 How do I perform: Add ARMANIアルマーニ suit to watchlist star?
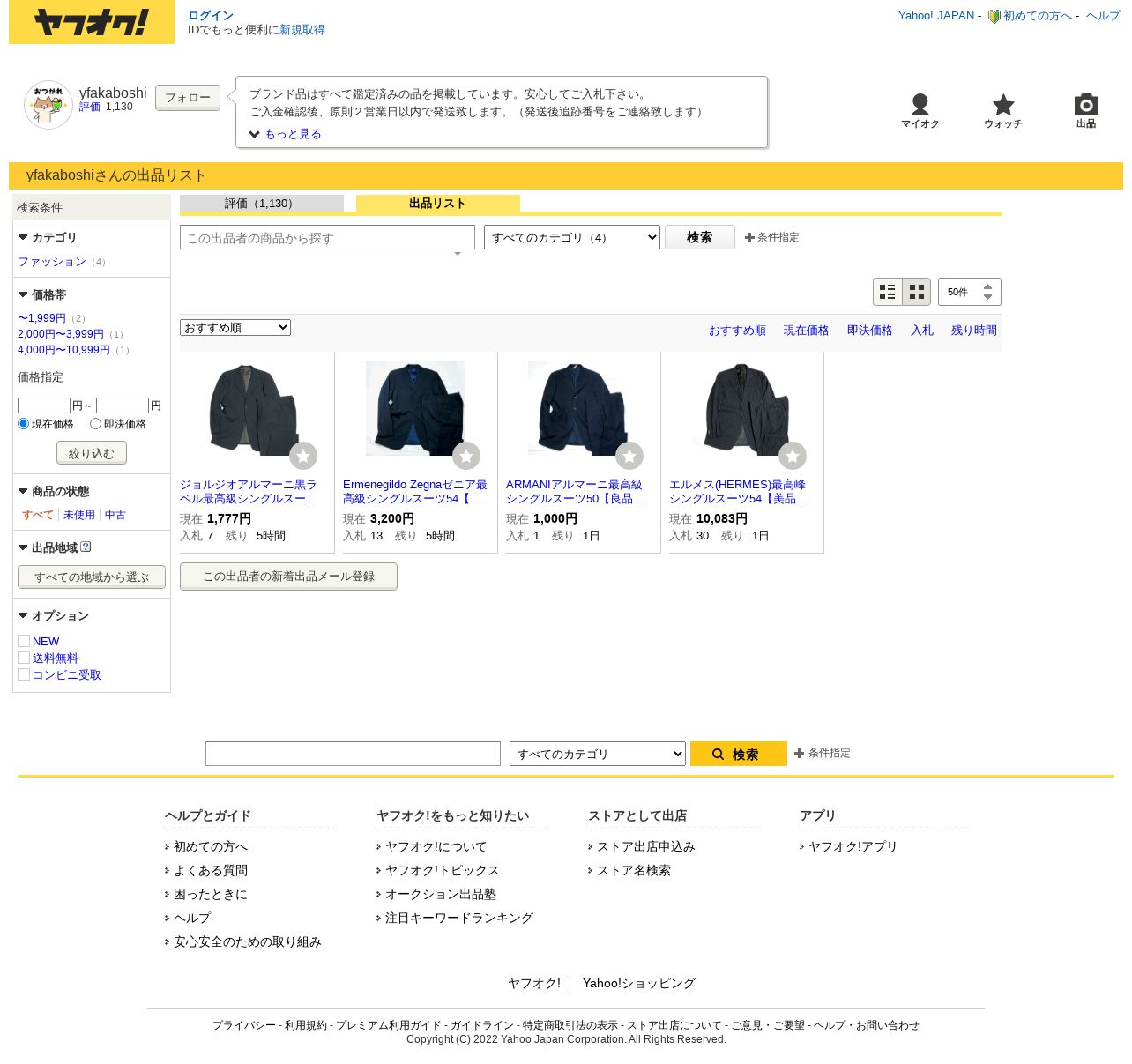[629, 456]
